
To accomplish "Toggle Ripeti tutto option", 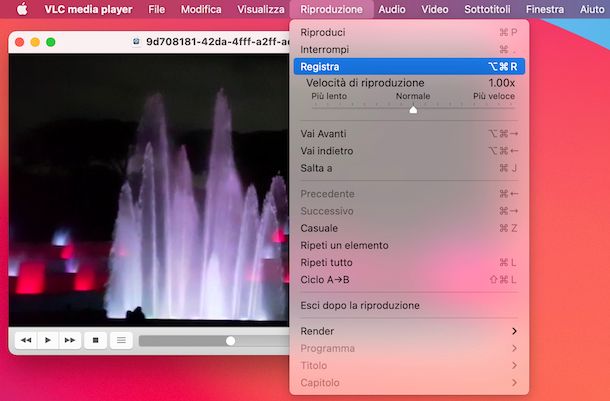I will click(409, 263).
